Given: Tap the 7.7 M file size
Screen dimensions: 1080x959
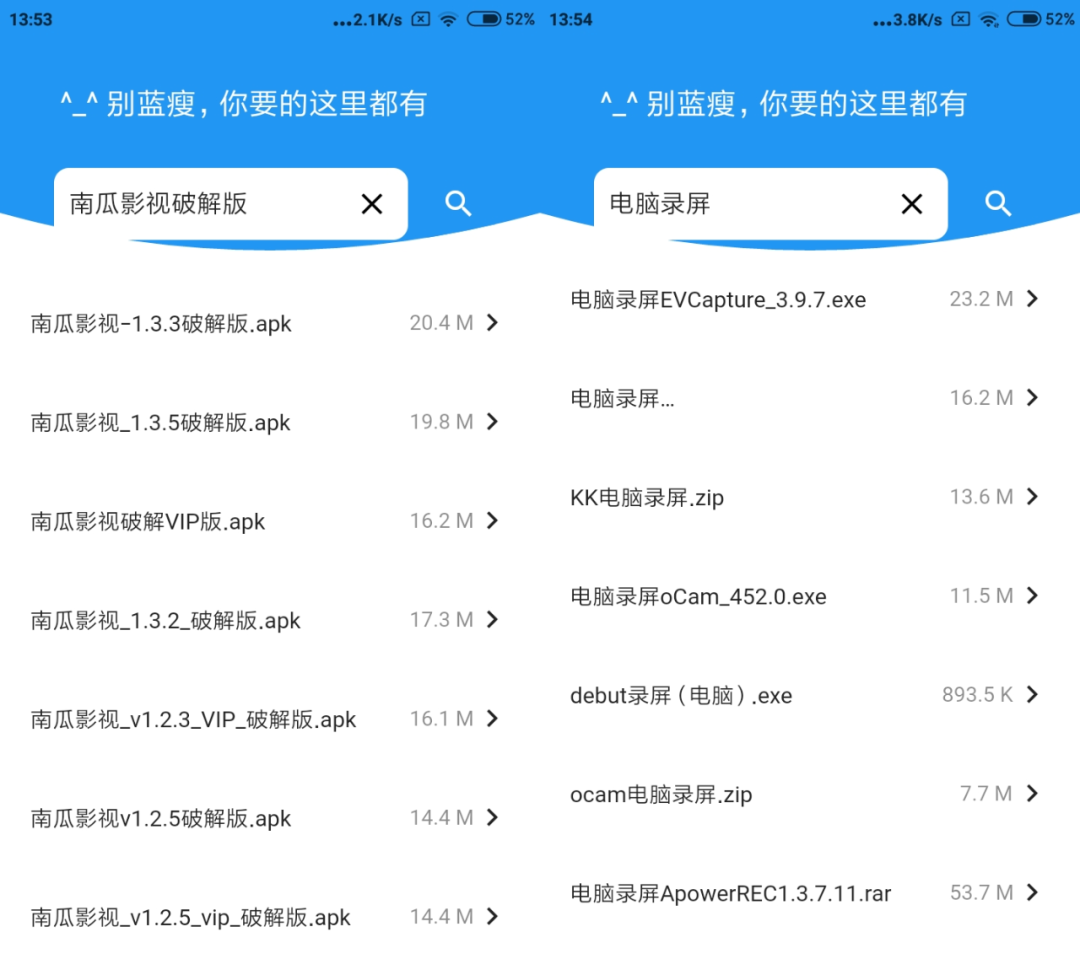Looking at the screenshot, I should pyautogui.click(x=986, y=794).
